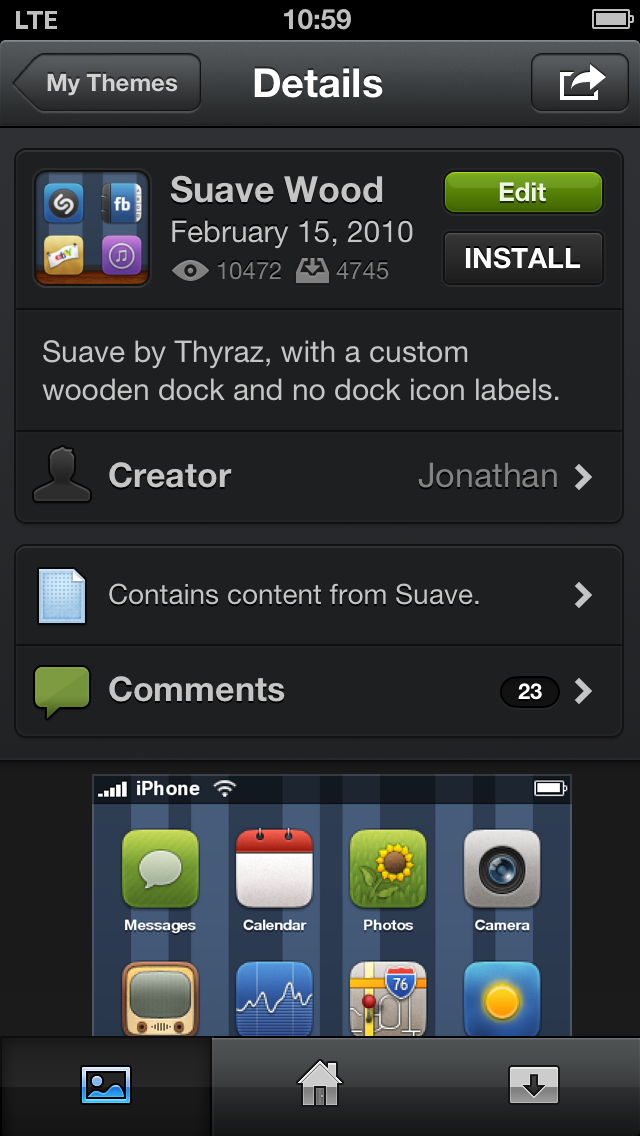
Task: Expand the Creator row chevron next to Jonathan
Action: [x=583, y=477]
